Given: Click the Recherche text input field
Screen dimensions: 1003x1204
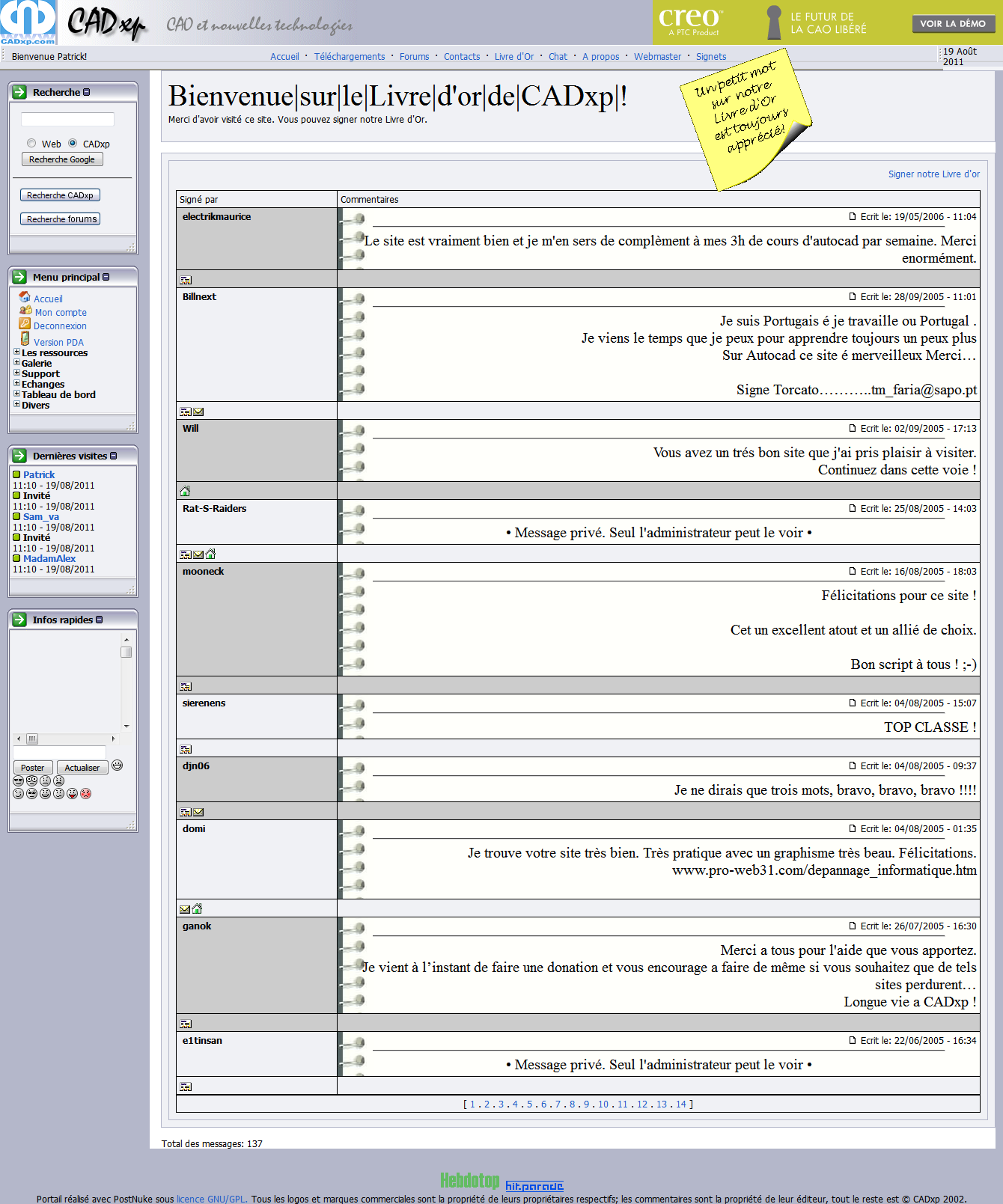Looking at the screenshot, I should (x=67, y=120).
